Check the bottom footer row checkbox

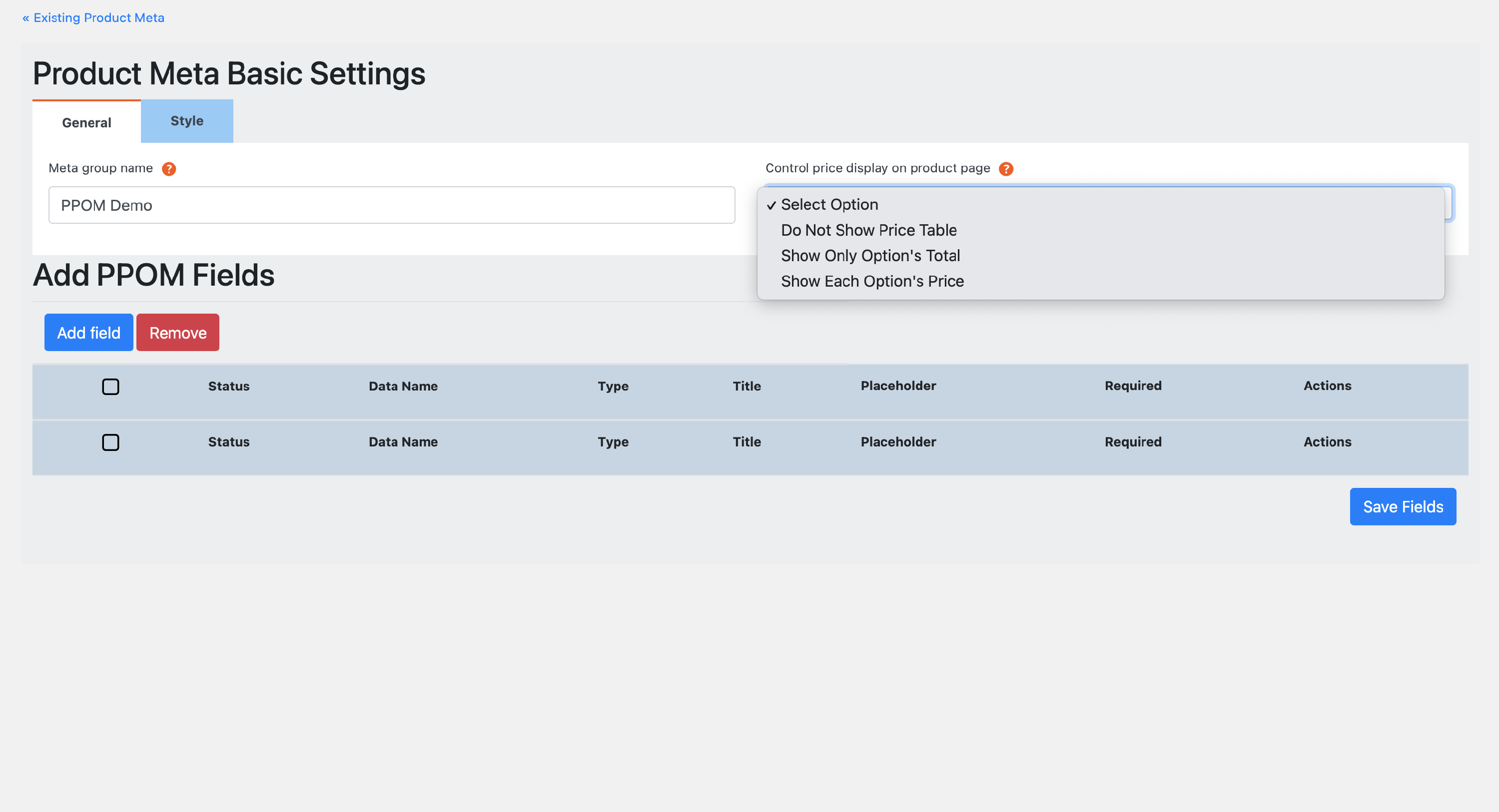(x=110, y=442)
